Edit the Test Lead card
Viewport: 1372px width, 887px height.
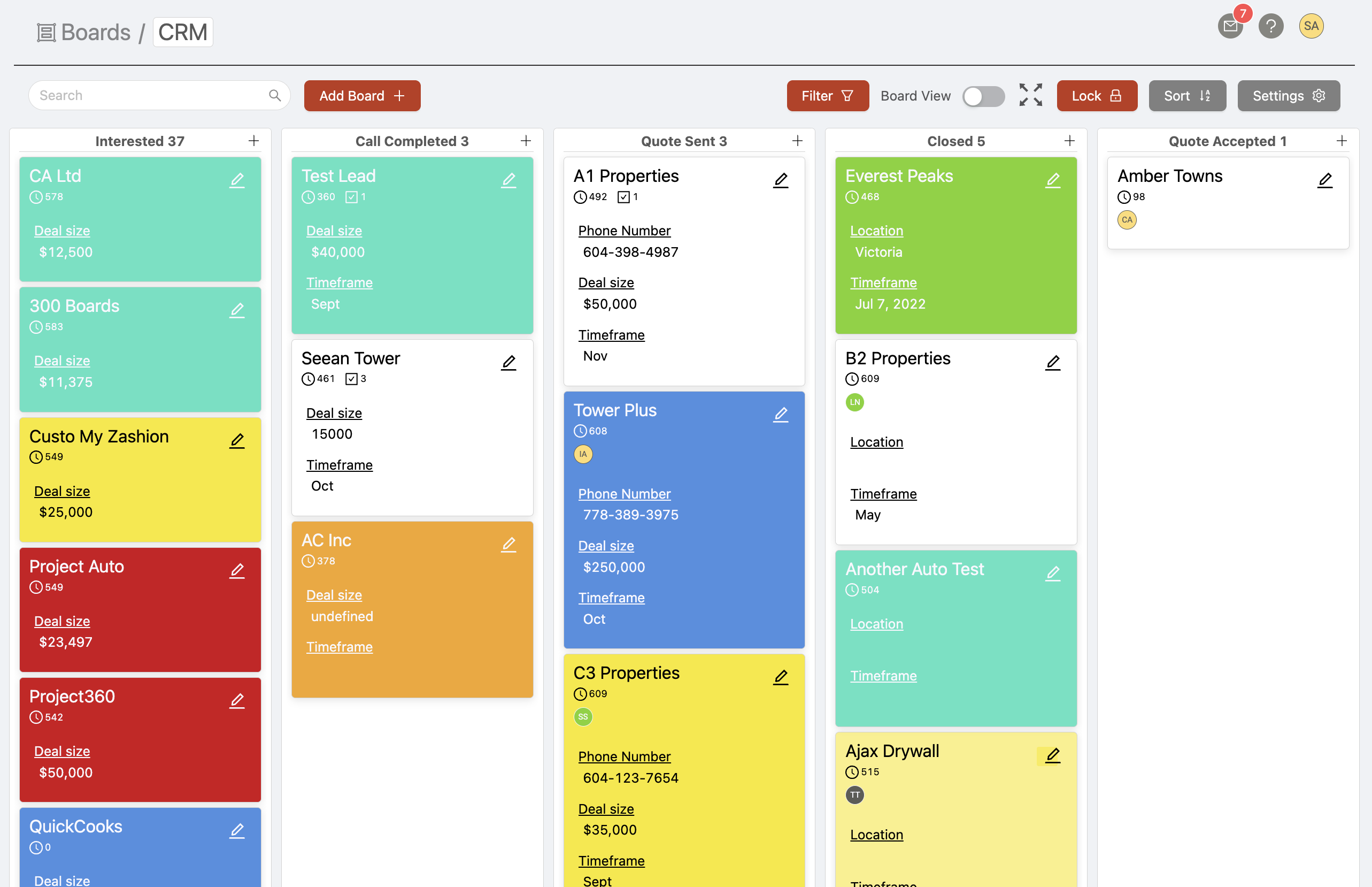point(508,180)
